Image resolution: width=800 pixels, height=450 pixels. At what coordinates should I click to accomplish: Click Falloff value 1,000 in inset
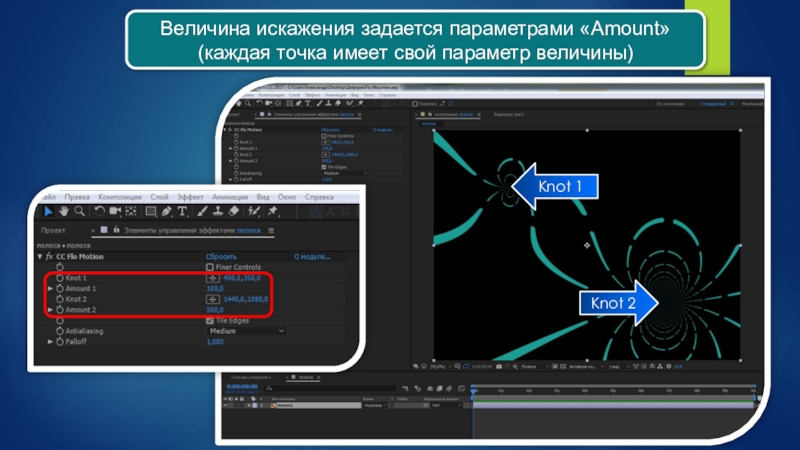(x=215, y=342)
